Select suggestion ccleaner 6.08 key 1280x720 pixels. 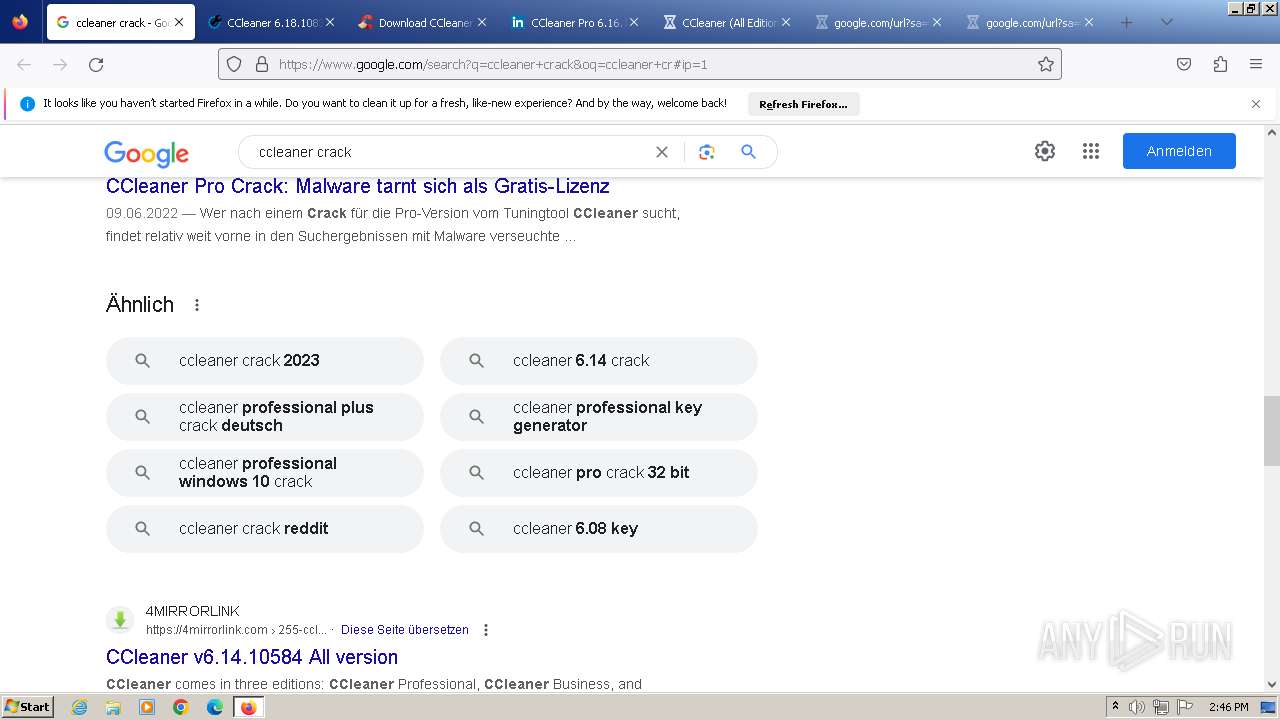(599, 529)
